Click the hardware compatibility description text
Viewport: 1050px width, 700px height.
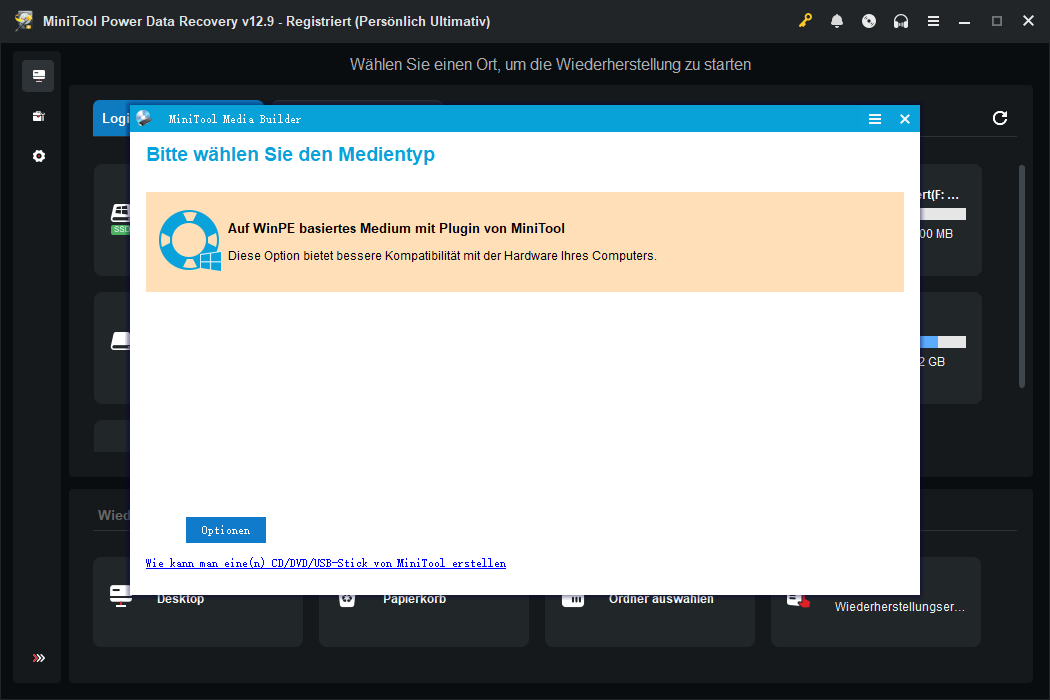442,256
